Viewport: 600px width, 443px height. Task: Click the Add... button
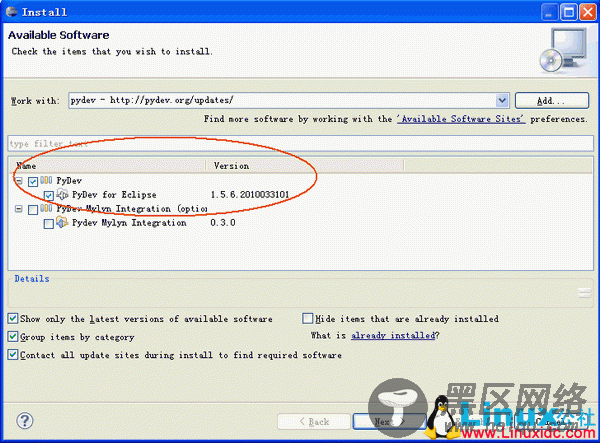coord(551,101)
